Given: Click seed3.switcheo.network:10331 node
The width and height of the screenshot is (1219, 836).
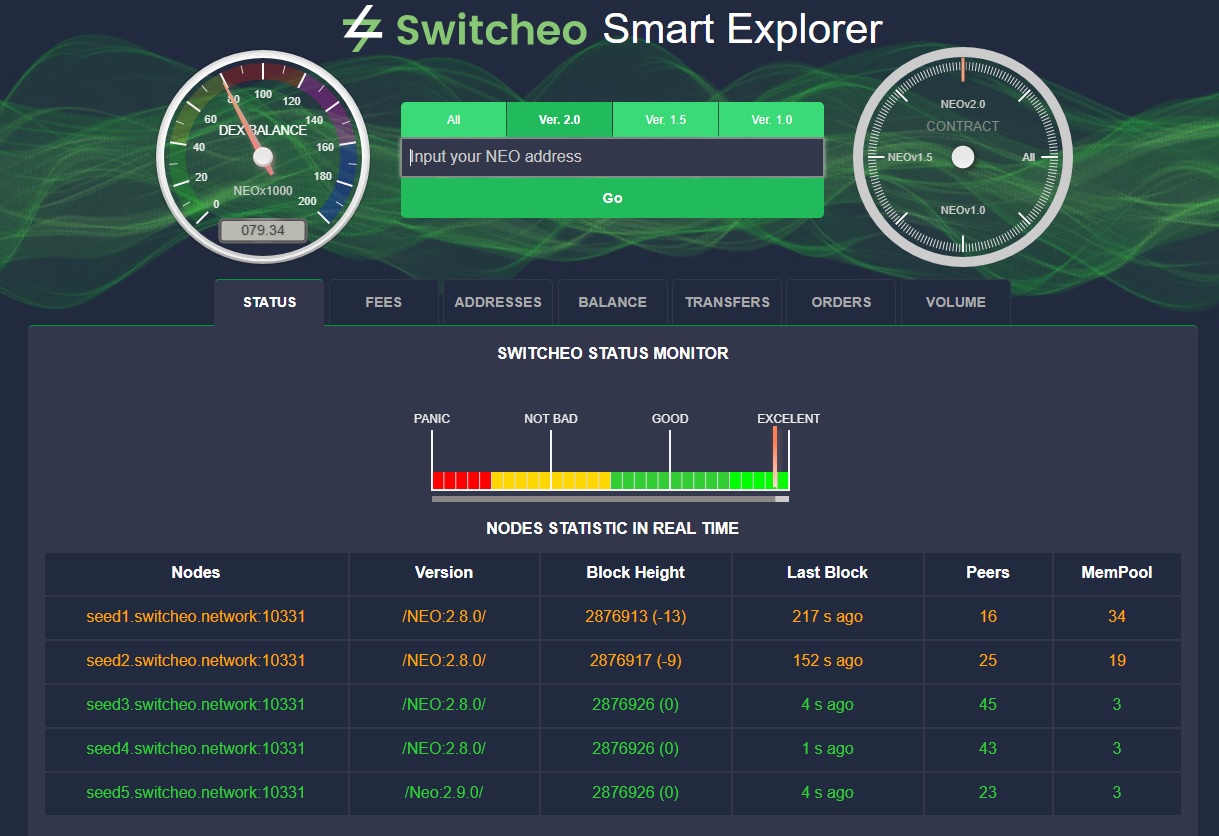Looking at the screenshot, I should (x=196, y=705).
